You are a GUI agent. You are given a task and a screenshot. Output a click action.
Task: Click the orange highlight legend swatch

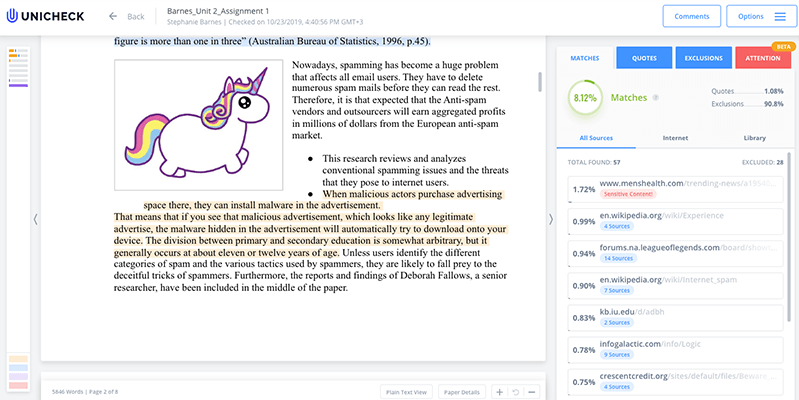18,359
